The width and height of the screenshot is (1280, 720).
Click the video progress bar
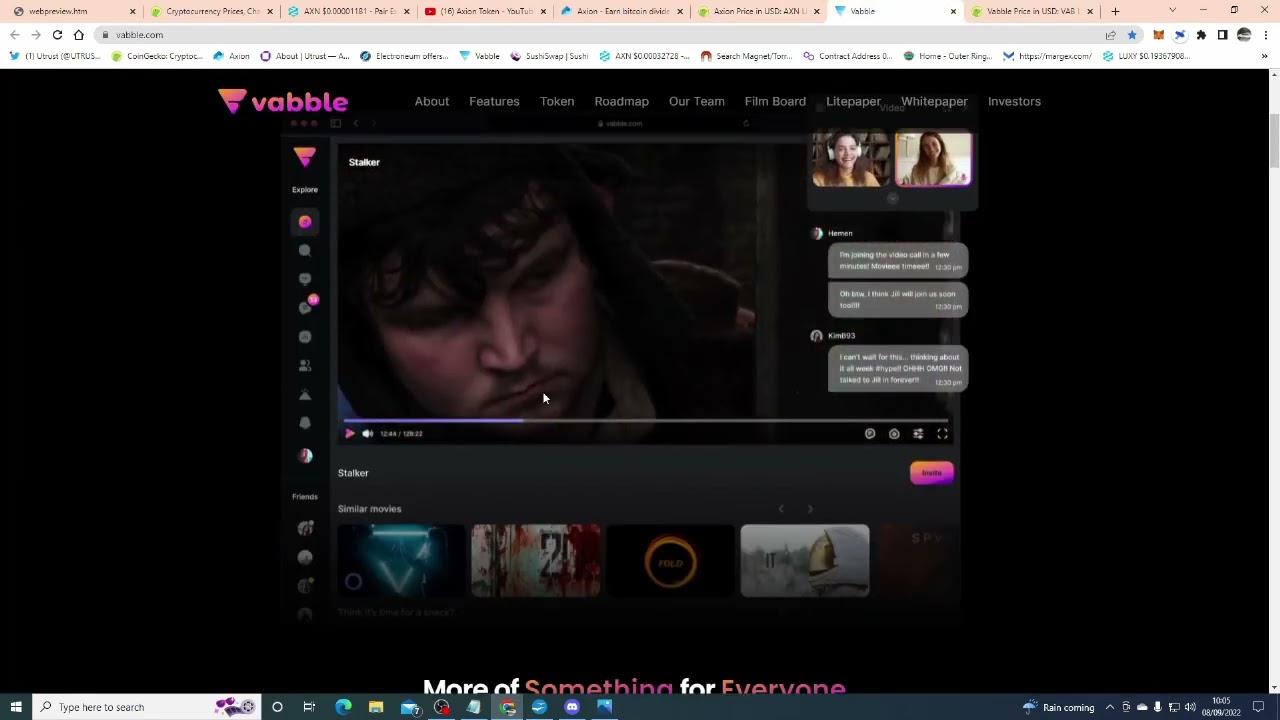pos(645,421)
